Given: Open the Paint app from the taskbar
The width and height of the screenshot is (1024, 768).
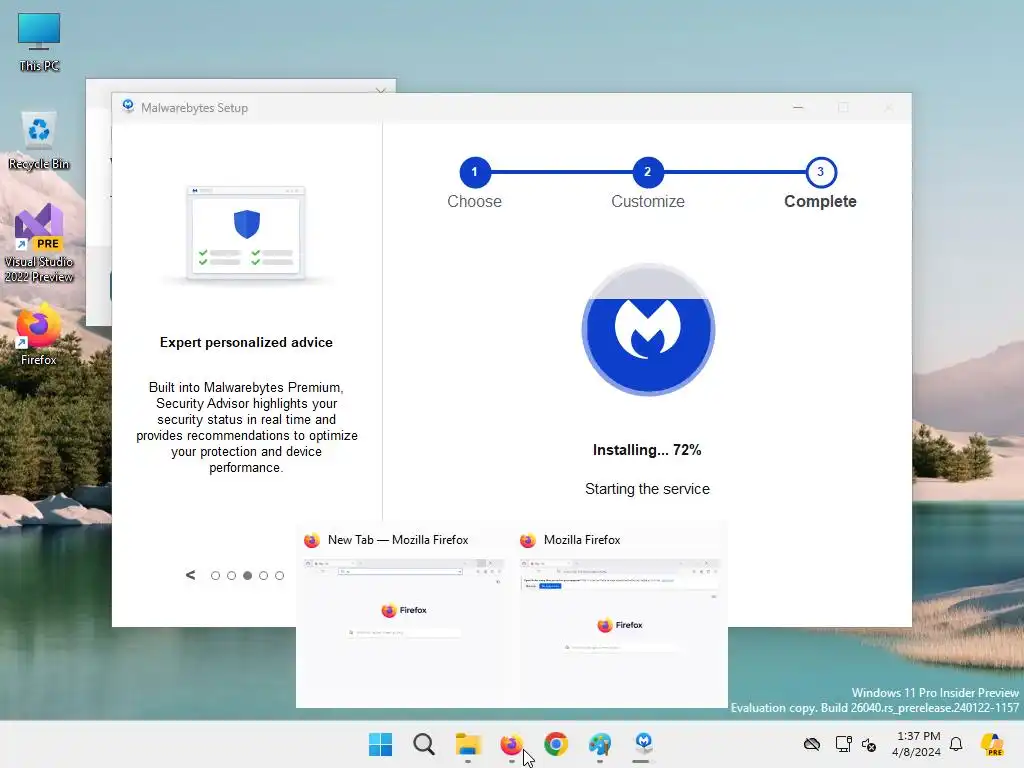Looking at the screenshot, I should 600,744.
